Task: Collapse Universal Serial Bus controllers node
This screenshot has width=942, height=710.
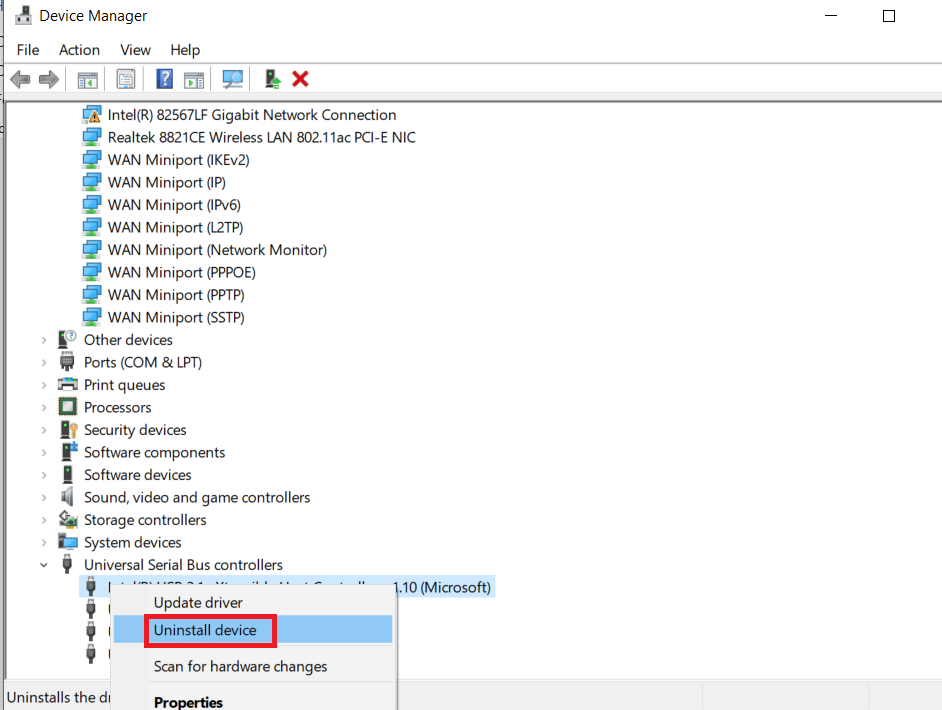Action: [44, 565]
